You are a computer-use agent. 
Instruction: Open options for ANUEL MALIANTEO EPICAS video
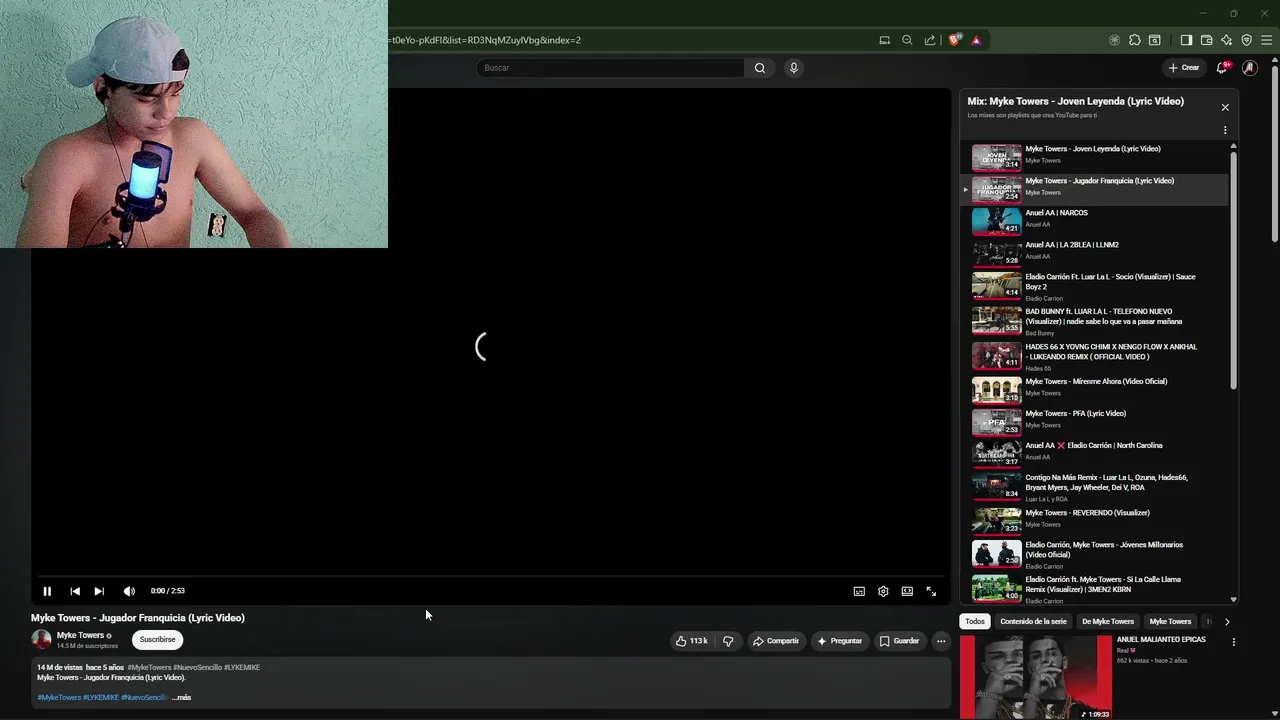coord(1233,642)
